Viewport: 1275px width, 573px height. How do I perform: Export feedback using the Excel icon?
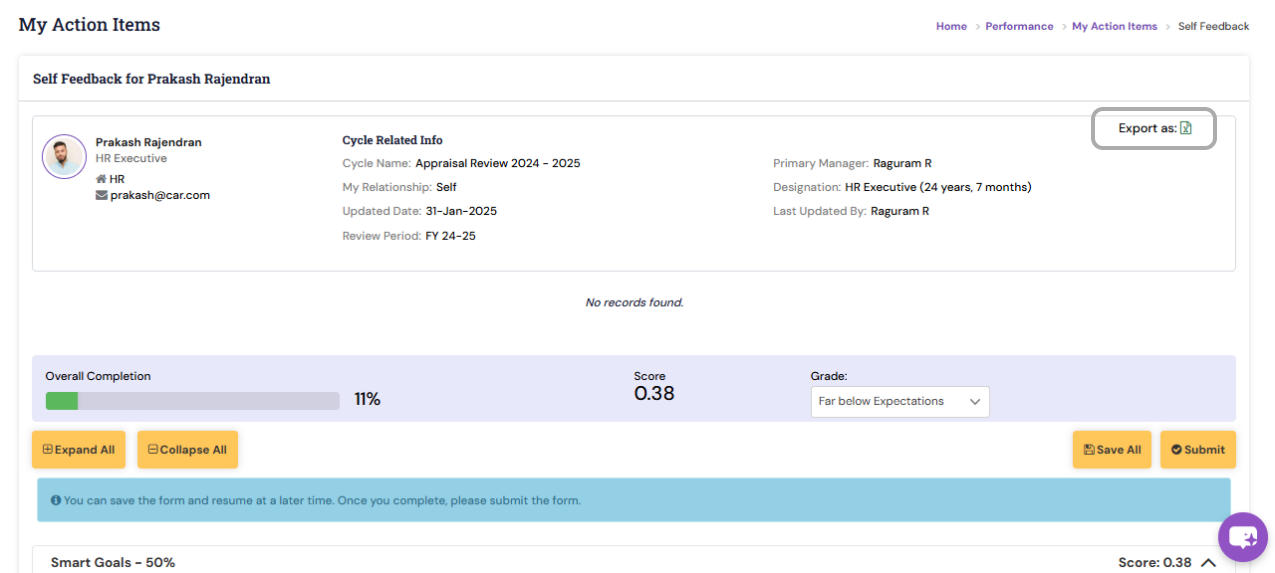[1186, 128]
